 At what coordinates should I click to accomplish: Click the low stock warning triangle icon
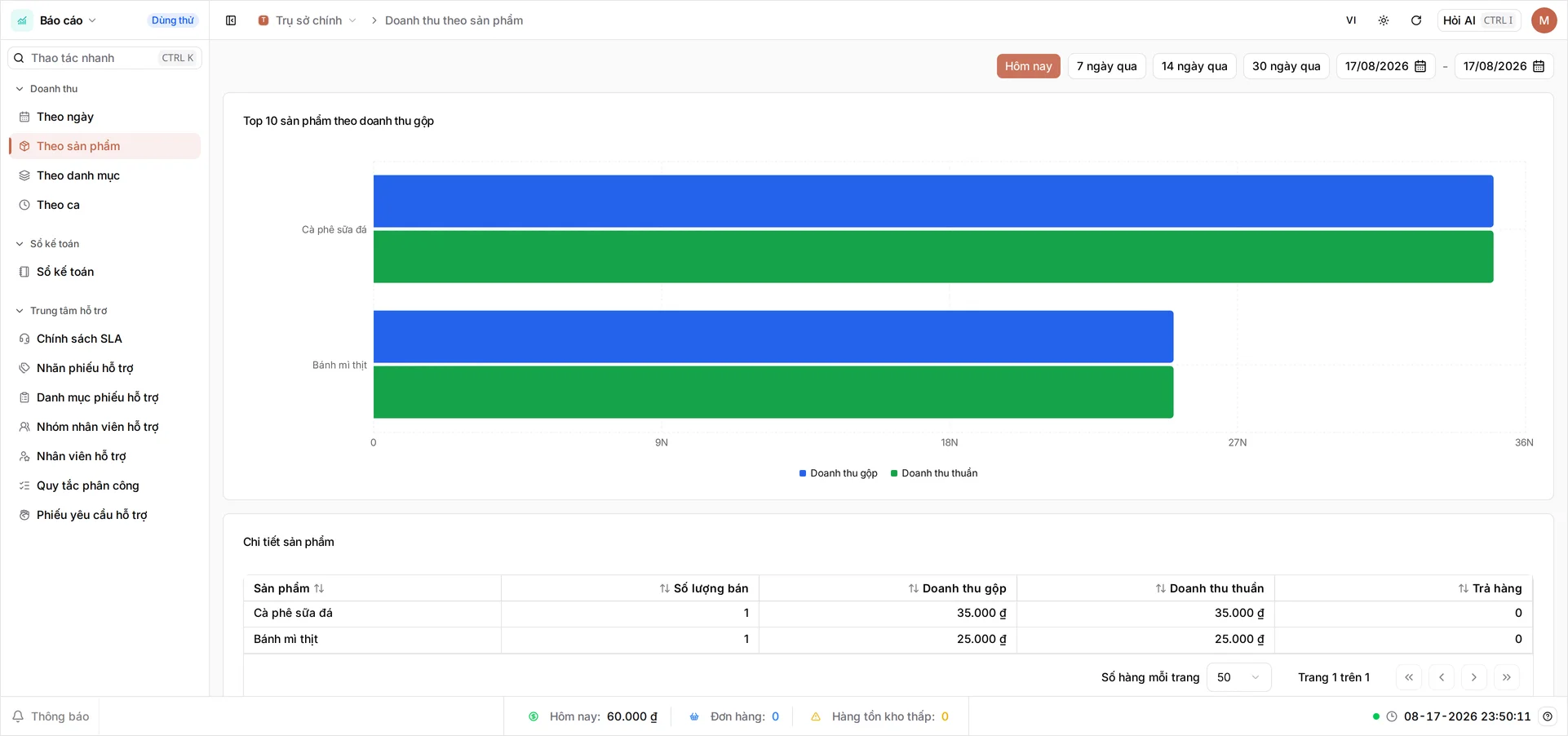pyautogui.click(x=816, y=716)
